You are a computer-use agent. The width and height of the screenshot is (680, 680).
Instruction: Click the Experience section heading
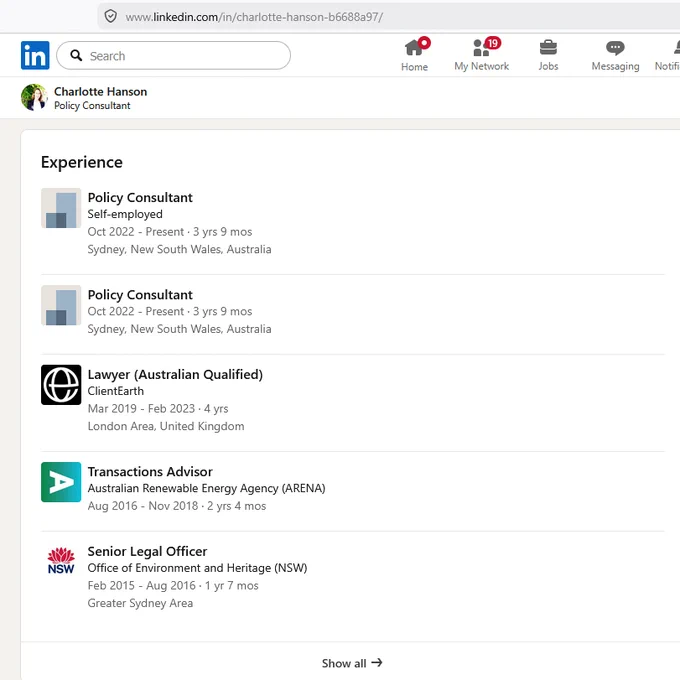82,162
